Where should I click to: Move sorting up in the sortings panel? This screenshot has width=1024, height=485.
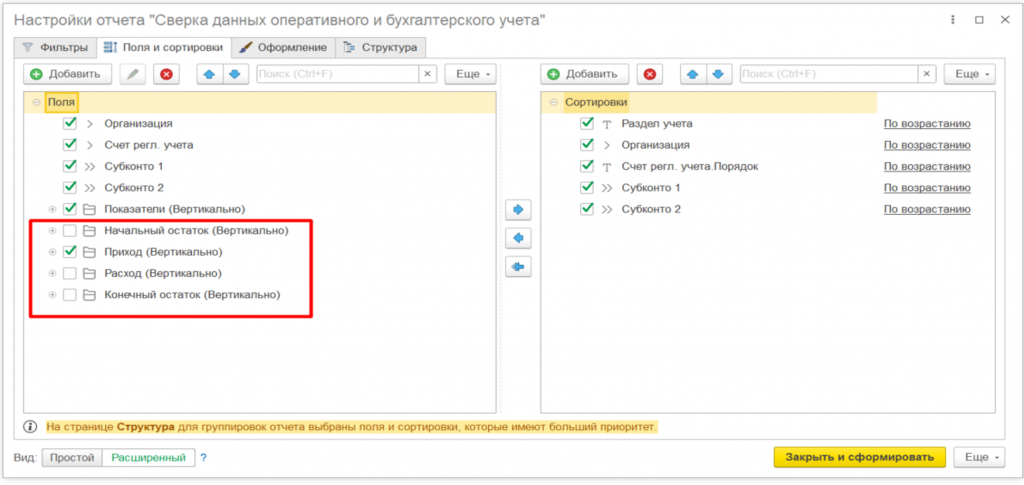point(693,74)
